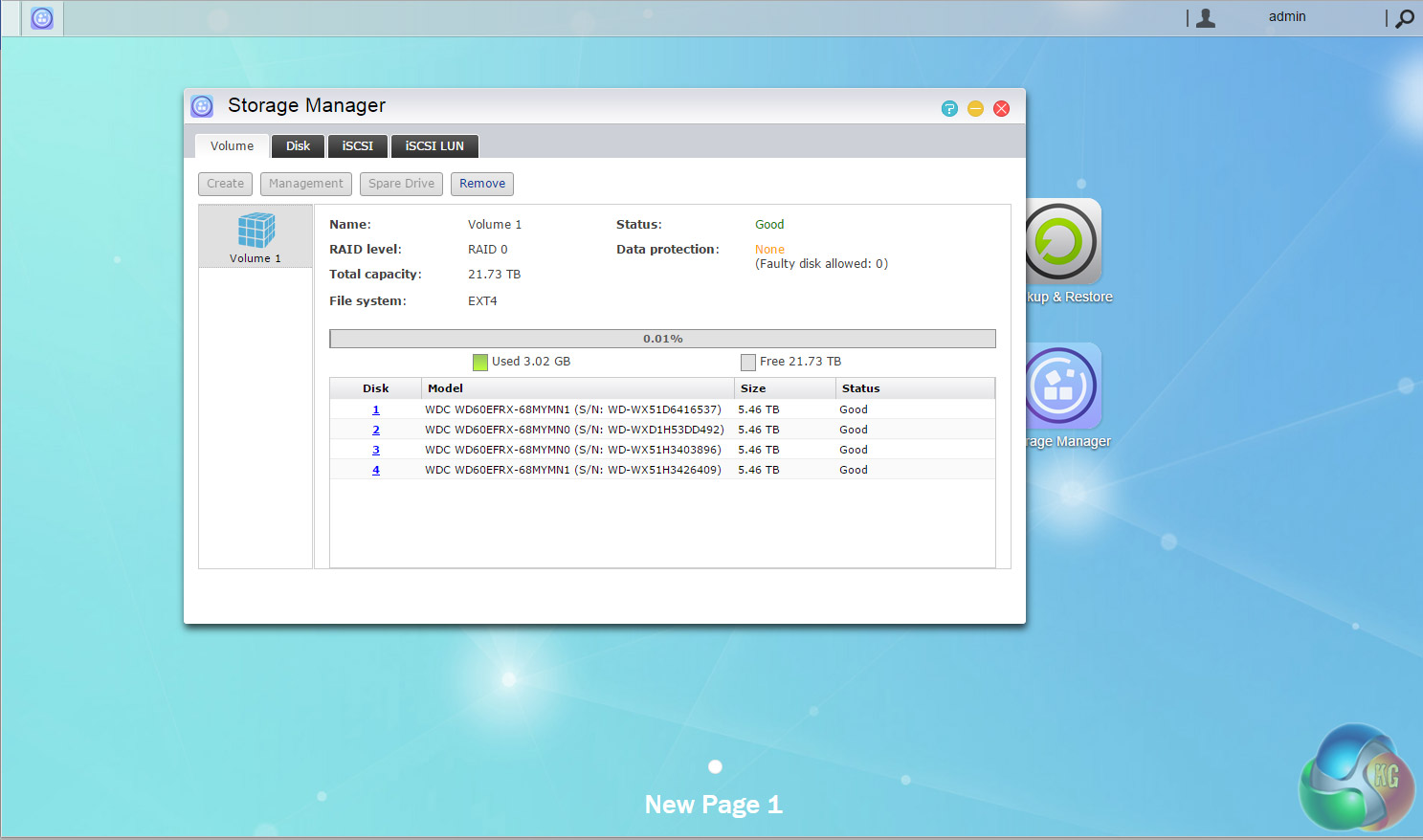Click the green Used space swatch
The width and height of the screenshot is (1423, 840).
coord(480,362)
